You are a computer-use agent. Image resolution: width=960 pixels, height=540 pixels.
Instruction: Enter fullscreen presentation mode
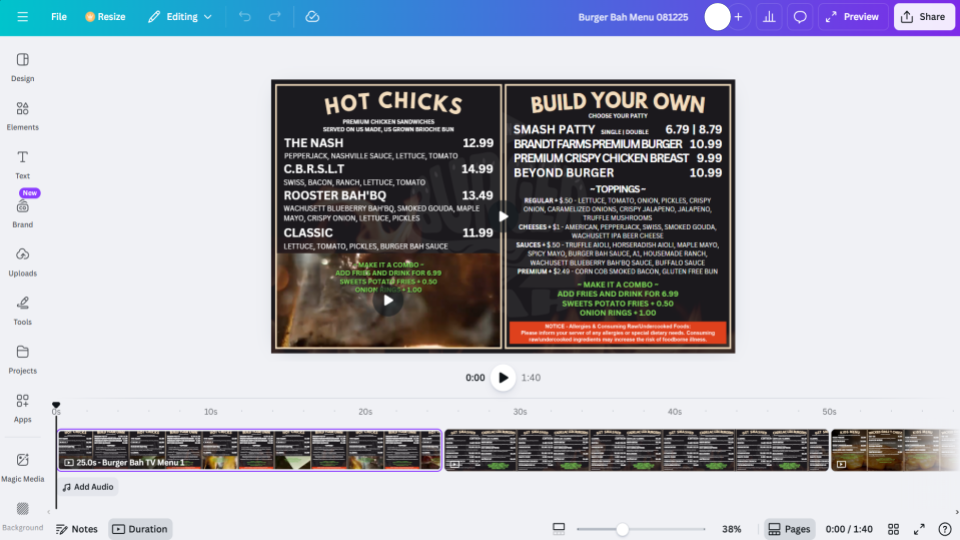tap(919, 529)
